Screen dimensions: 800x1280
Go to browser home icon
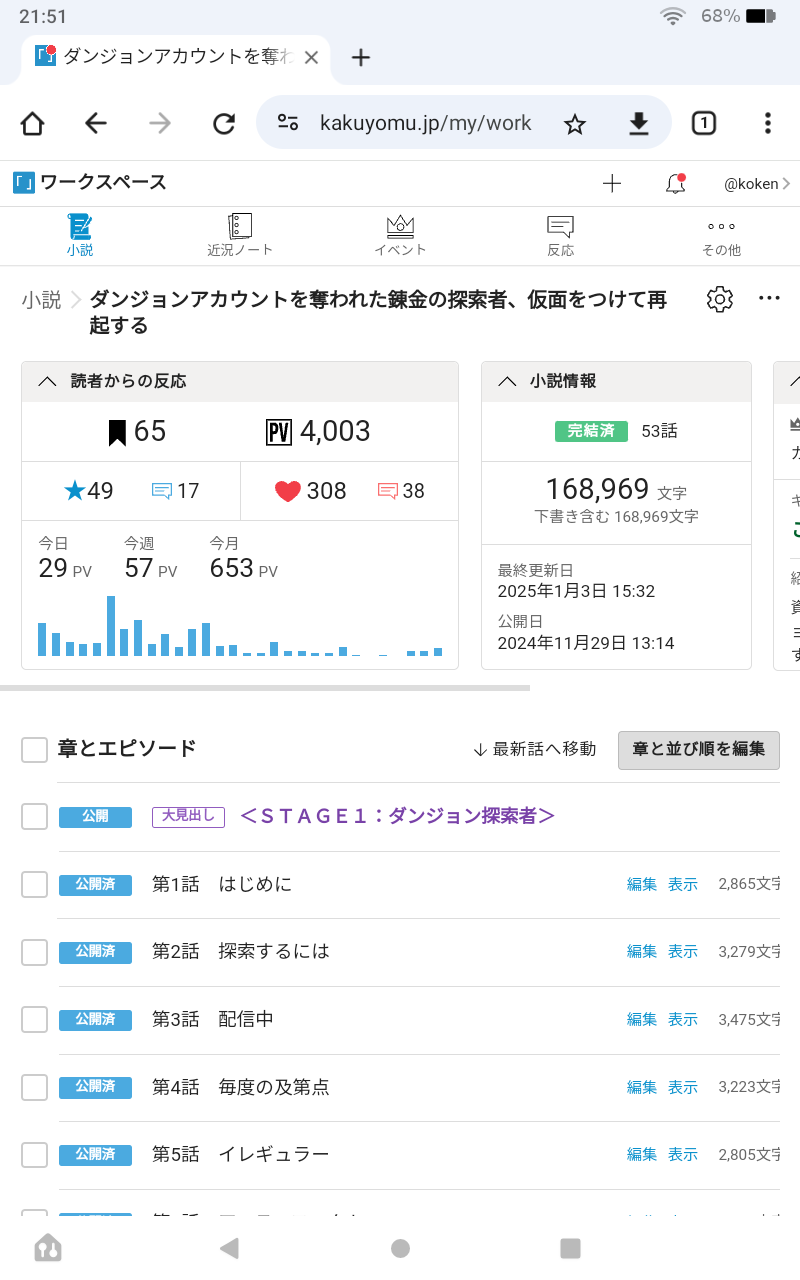pyautogui.click(x=32, y=123)
